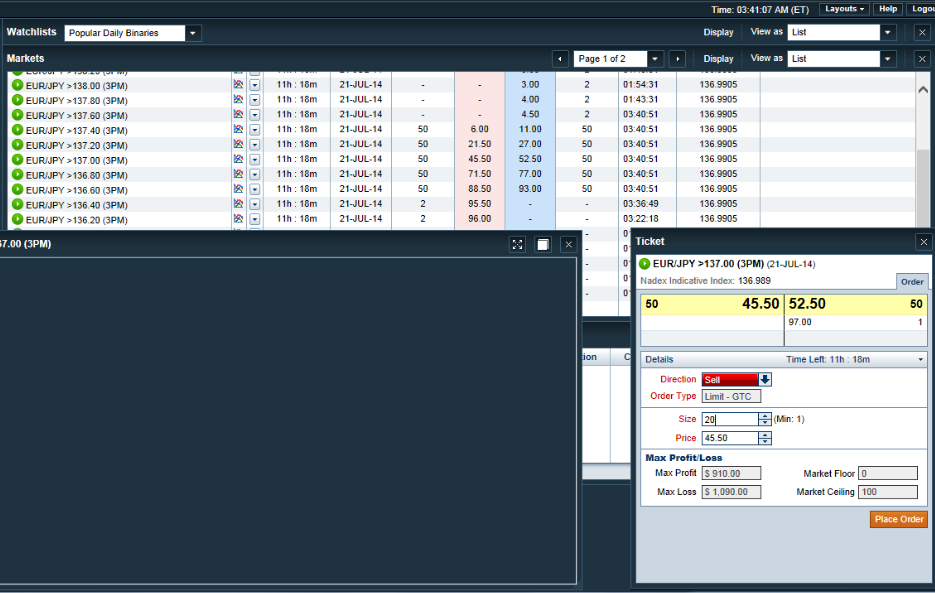Click green icon for EUR/JPY >137.20 row
935x593 pixels.
tap(17, 145)
